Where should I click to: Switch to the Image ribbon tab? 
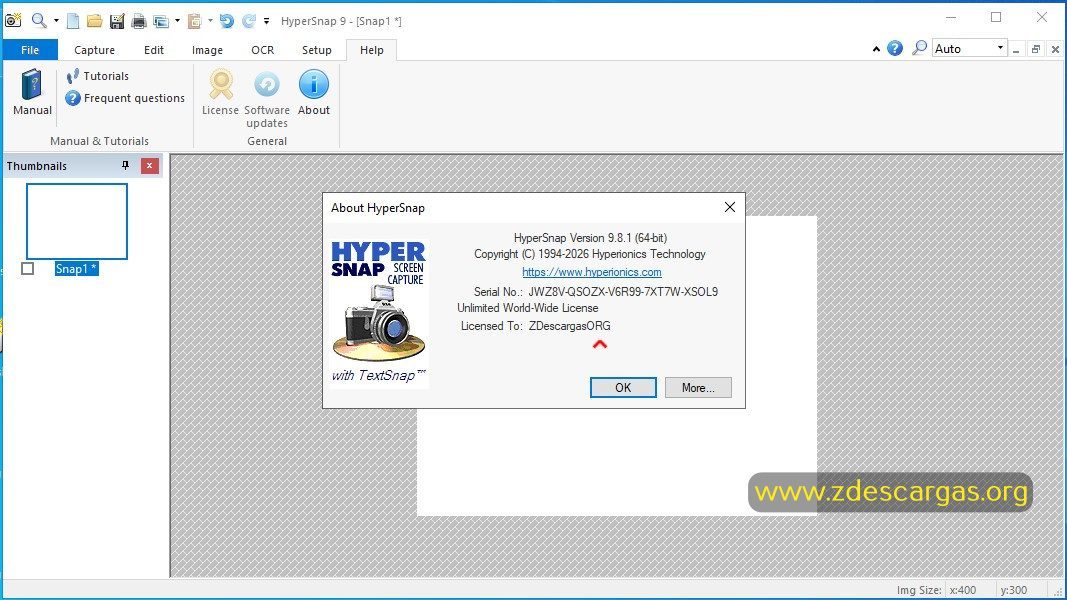tap(208, 50)
